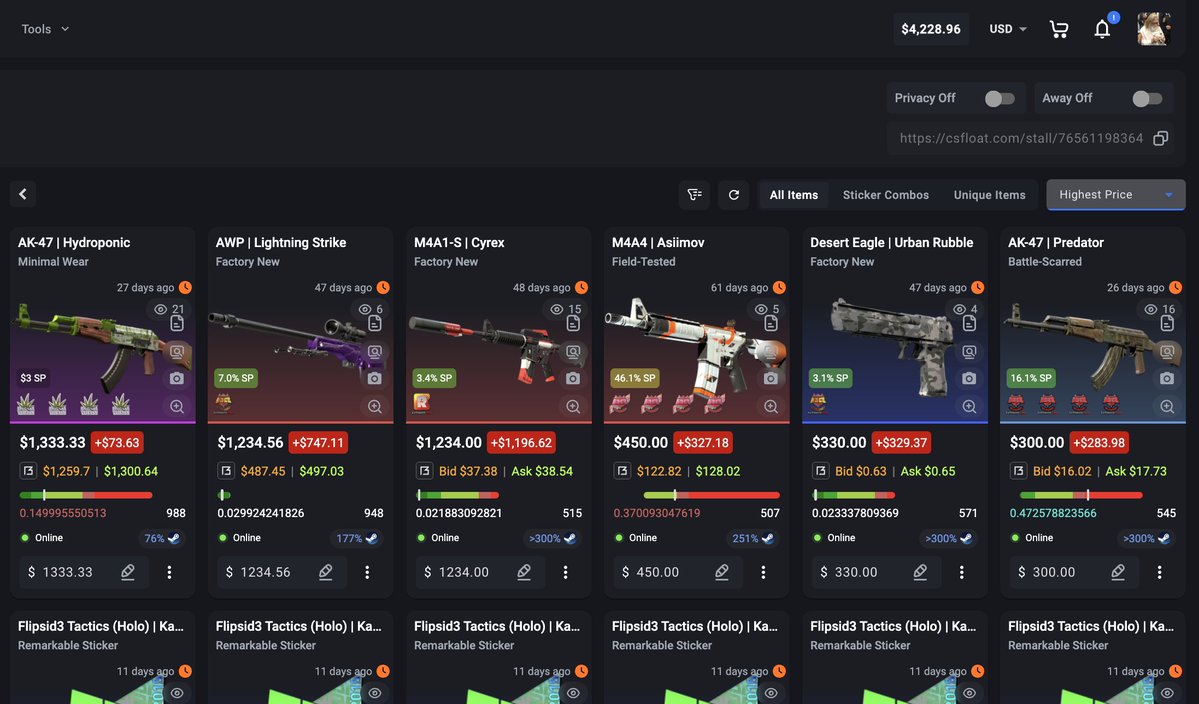Click Buff icon next to Bid $37.38
The height and width of the screenshot is (704, 1199).
click(x=424, y=471)
